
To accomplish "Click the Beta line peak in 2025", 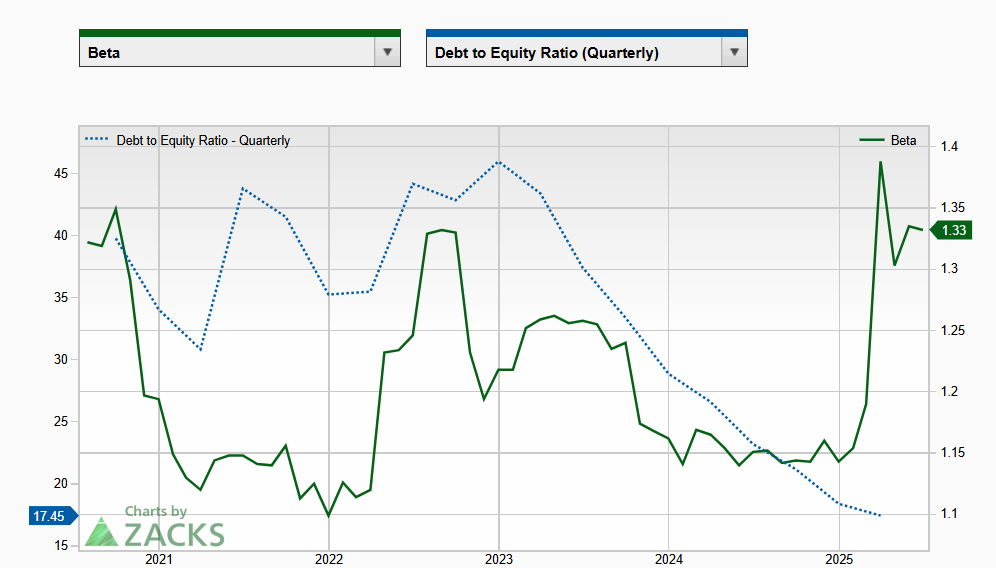I will 880,162.
